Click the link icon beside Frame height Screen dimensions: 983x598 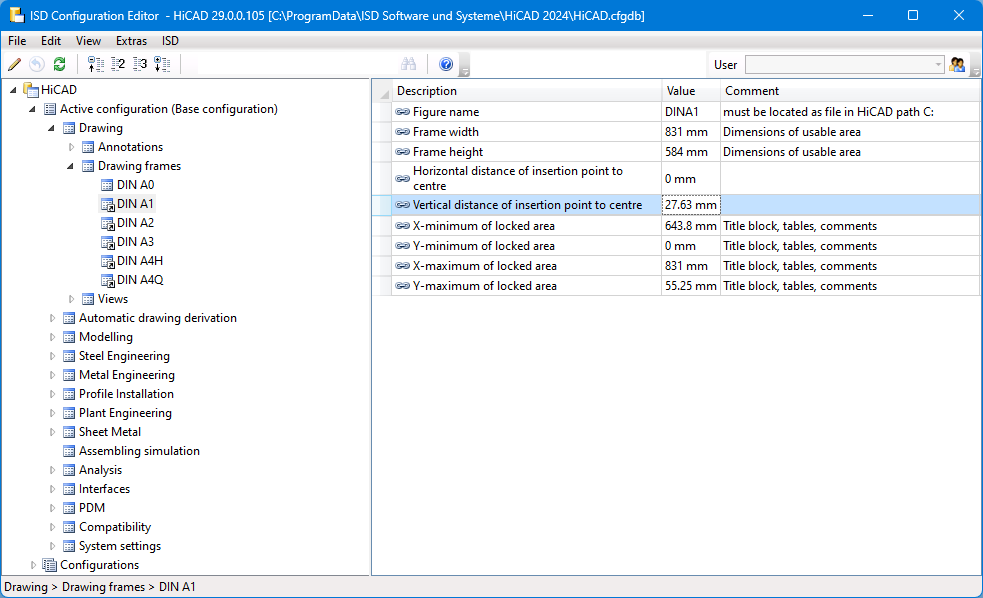(x=402, y=152)
